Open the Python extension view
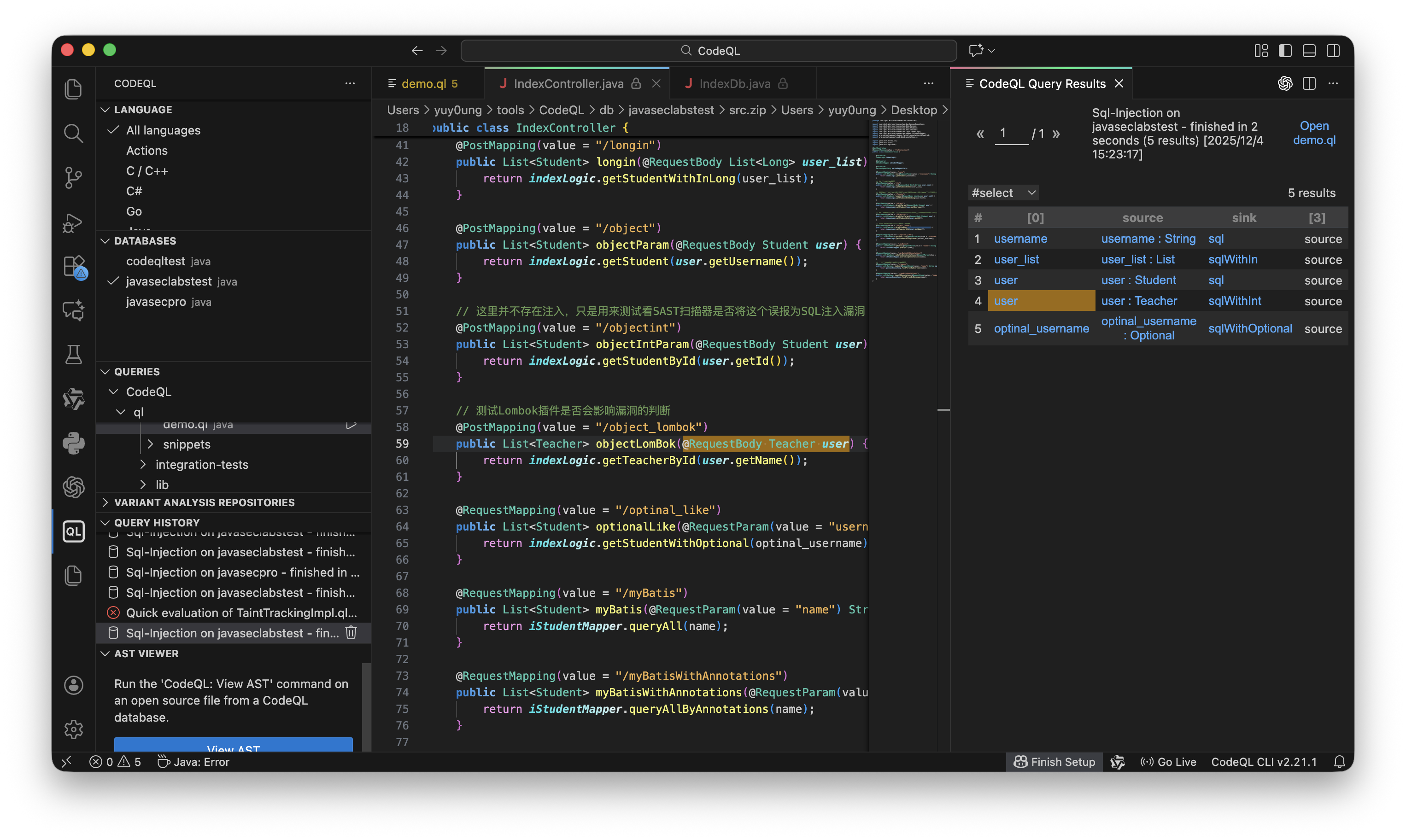1406x840 pixels. pyautogui.click(x=74, y=443)
